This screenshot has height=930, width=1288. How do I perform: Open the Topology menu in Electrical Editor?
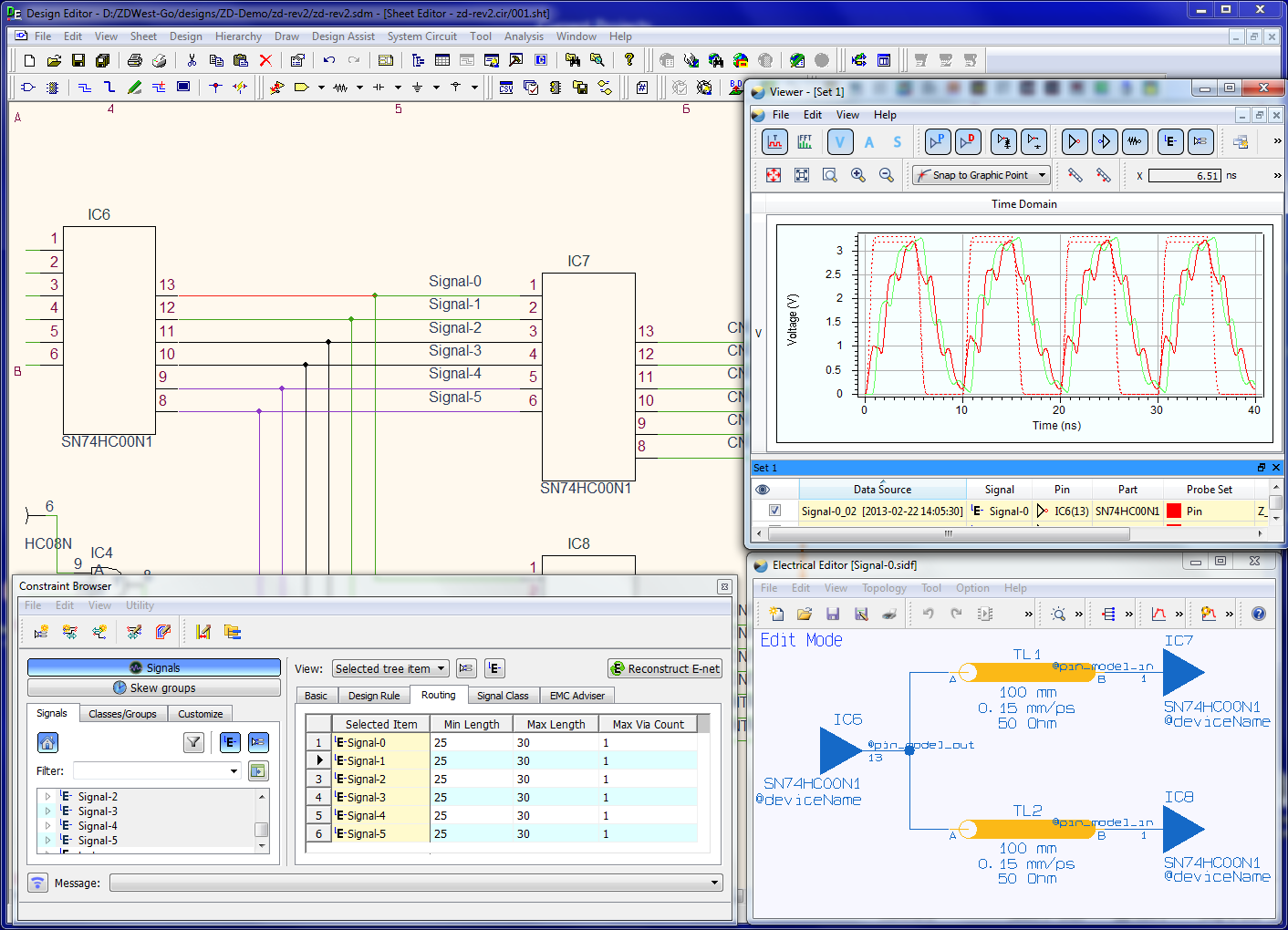[x=884, y=587]
